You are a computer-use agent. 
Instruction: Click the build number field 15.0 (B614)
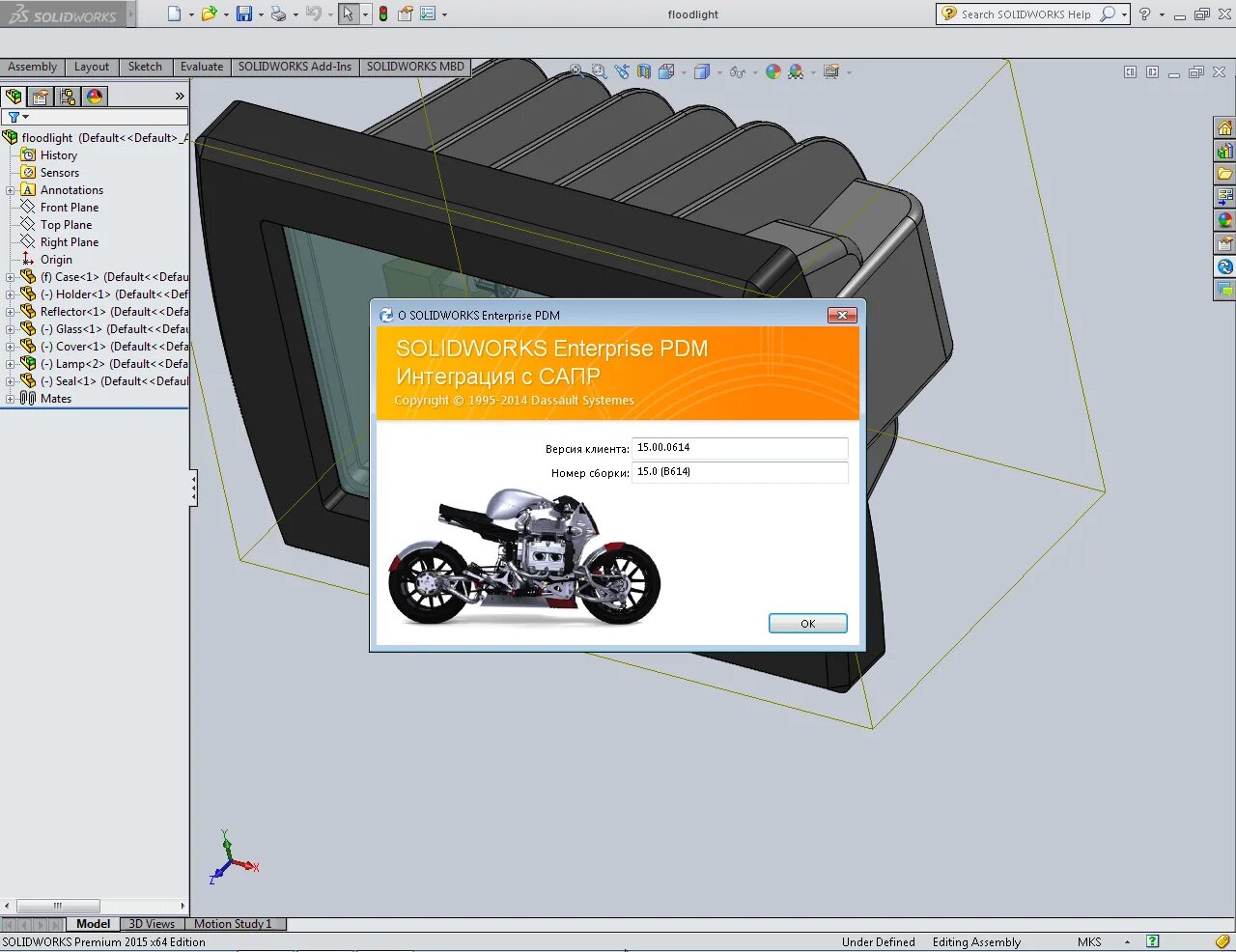[x=740, y=472]
